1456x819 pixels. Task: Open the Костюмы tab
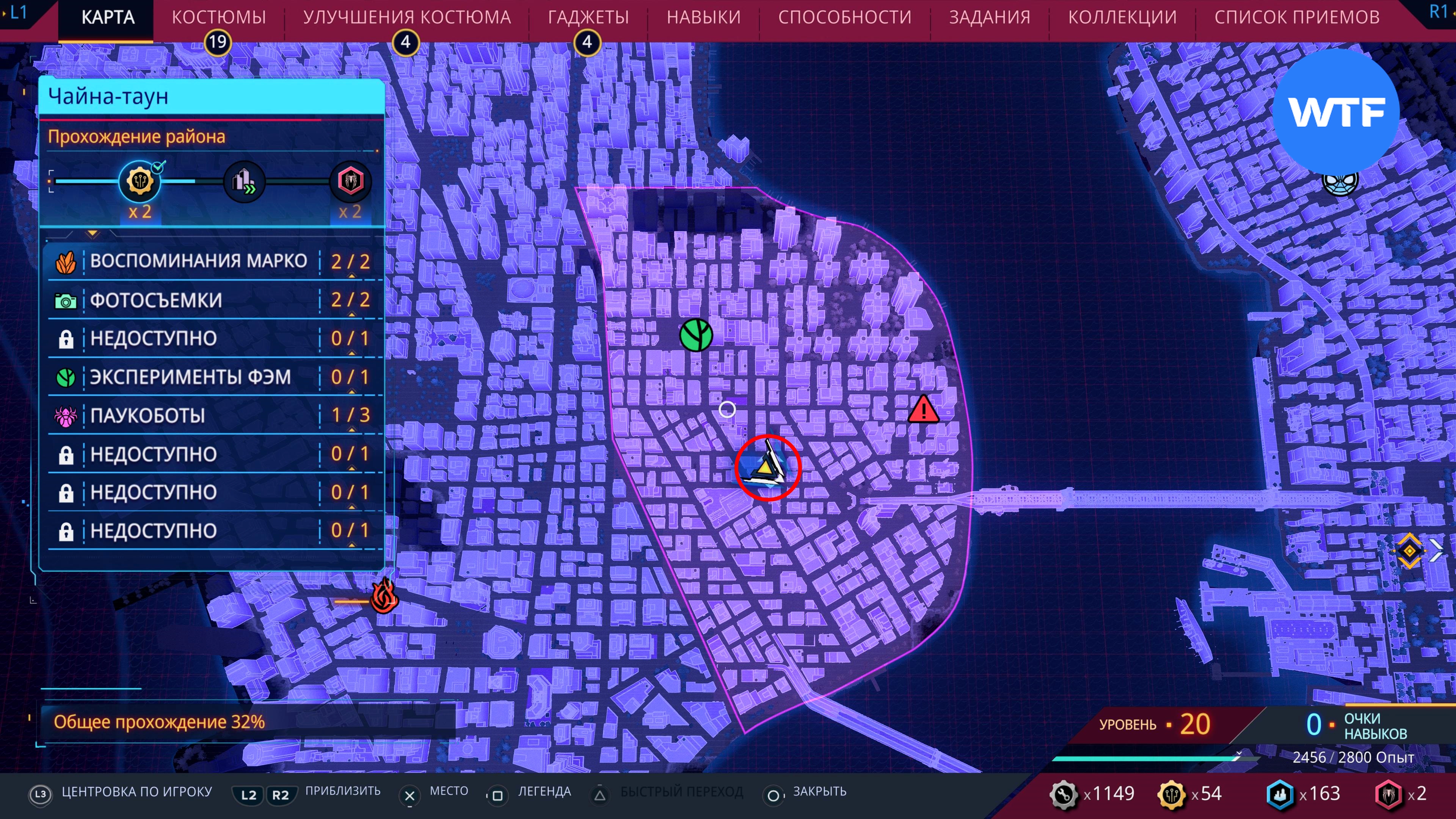[x=219, y=17]
